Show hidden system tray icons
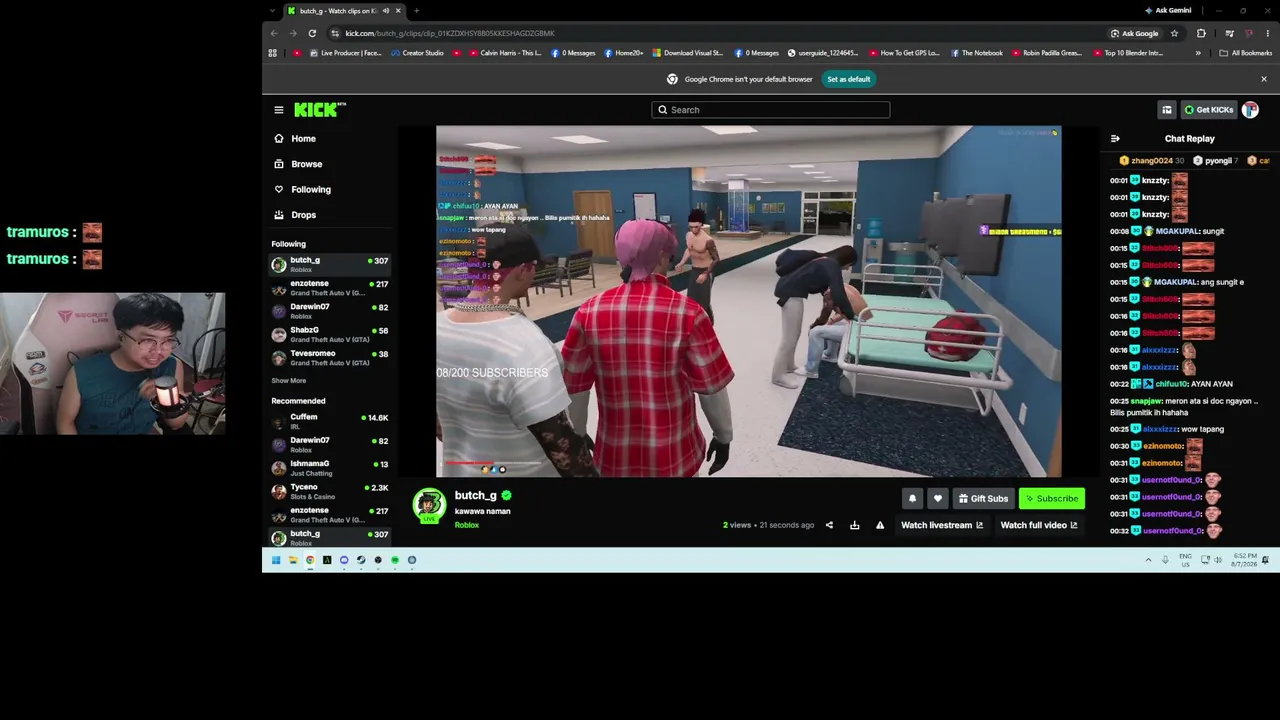Screen dimensions: 1280x720 (x=1148, y=560)
